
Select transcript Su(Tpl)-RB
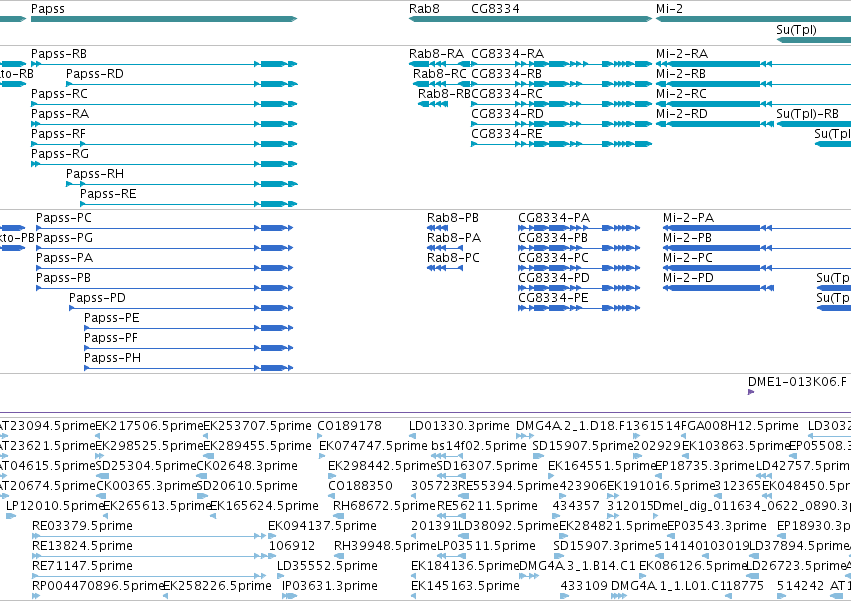(807, 114)
